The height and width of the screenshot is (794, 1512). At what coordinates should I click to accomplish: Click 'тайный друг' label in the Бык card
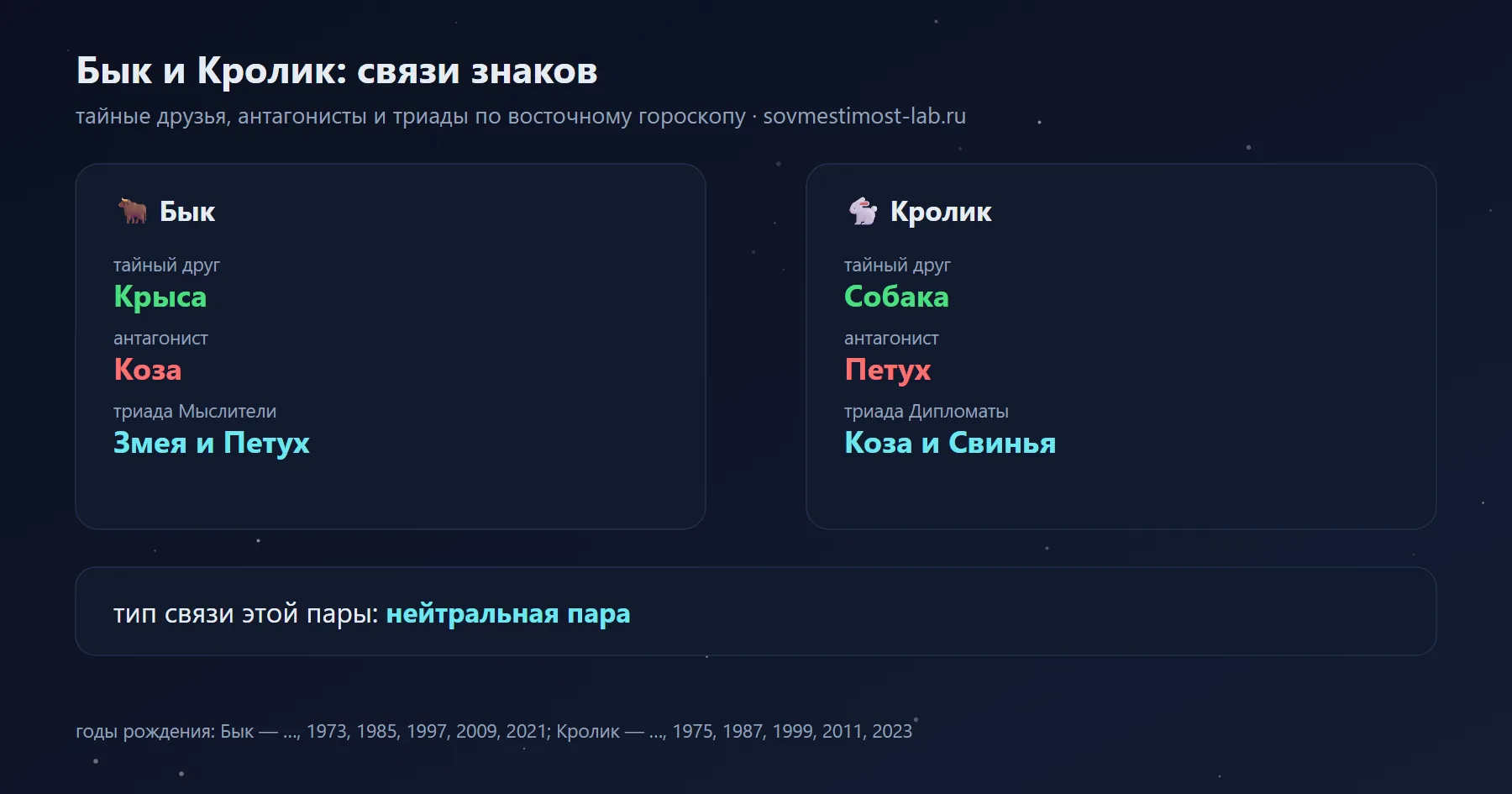167,266
